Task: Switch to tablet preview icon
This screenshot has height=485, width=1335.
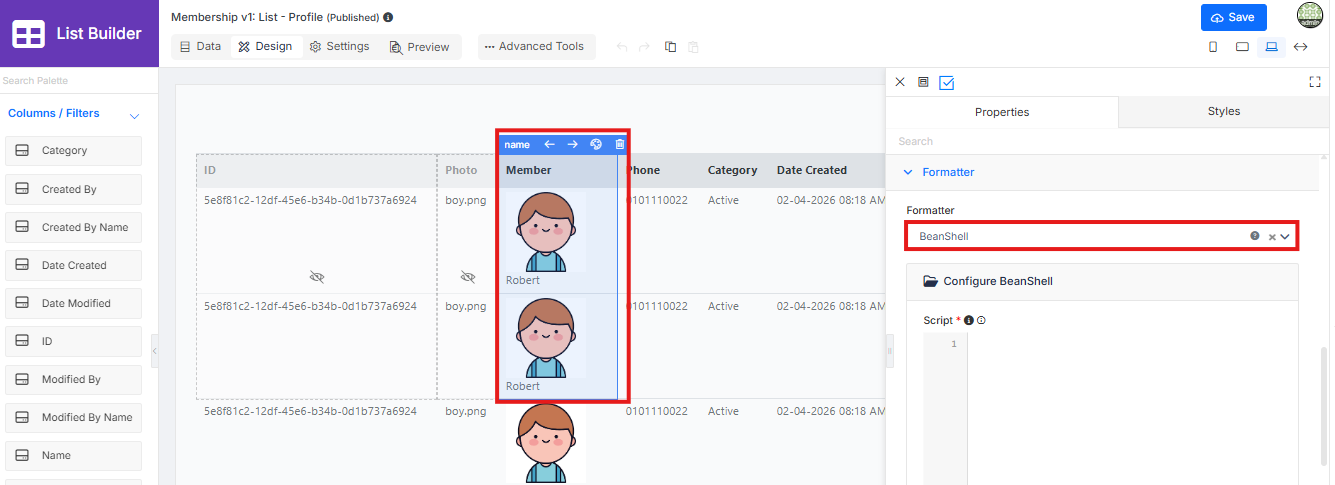Action: tap(1242, 47)
